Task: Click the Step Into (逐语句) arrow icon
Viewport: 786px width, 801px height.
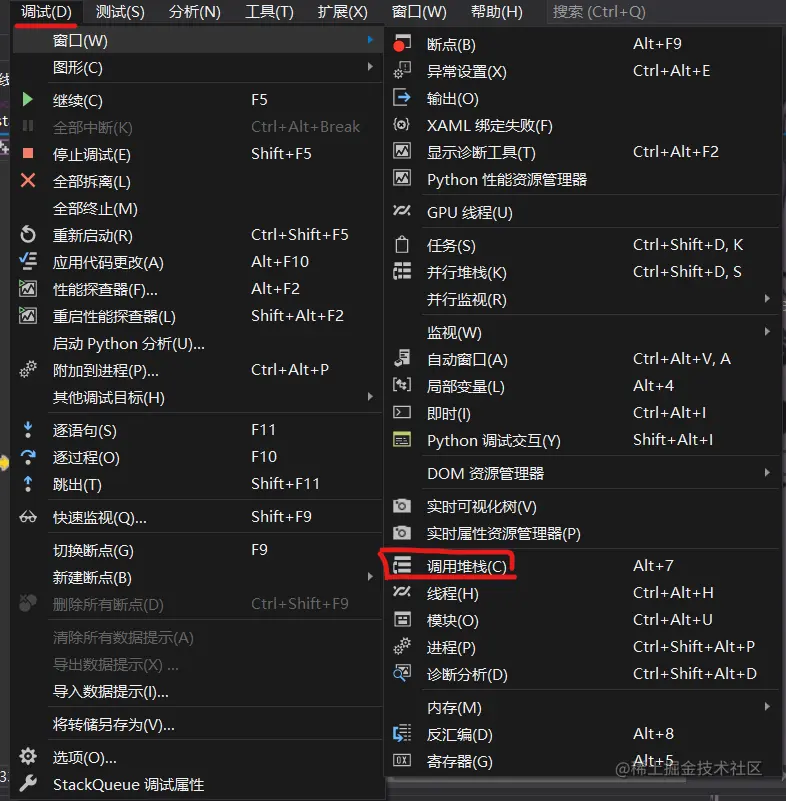Action: point(28,430)
